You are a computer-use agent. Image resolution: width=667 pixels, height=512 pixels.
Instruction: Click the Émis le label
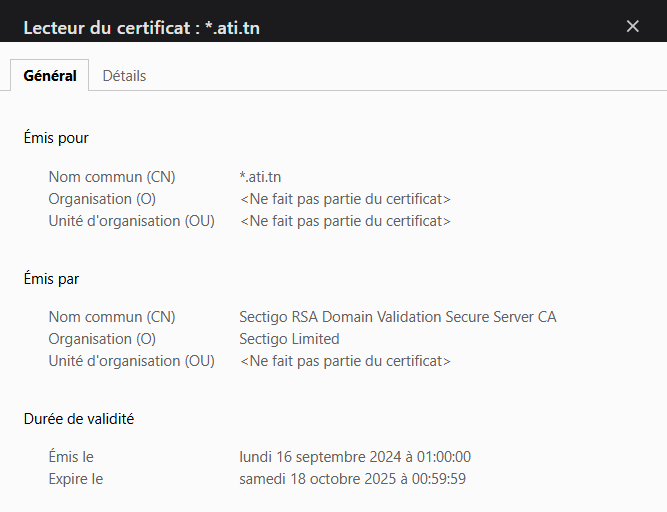coord(71,457)
